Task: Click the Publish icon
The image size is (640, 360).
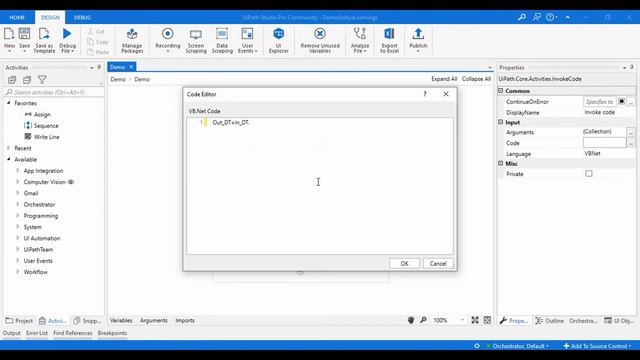Action: pyautogui.click(x=418, y=34)
